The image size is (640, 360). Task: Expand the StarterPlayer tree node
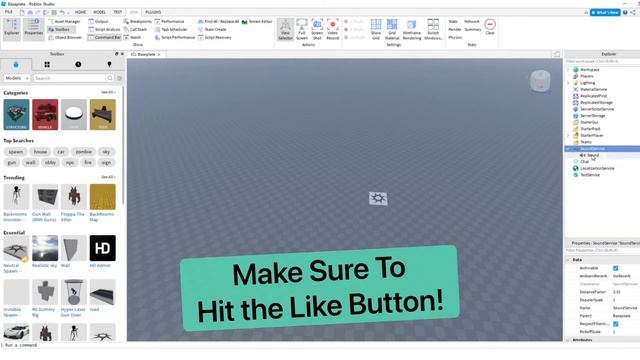click(569, 136)
